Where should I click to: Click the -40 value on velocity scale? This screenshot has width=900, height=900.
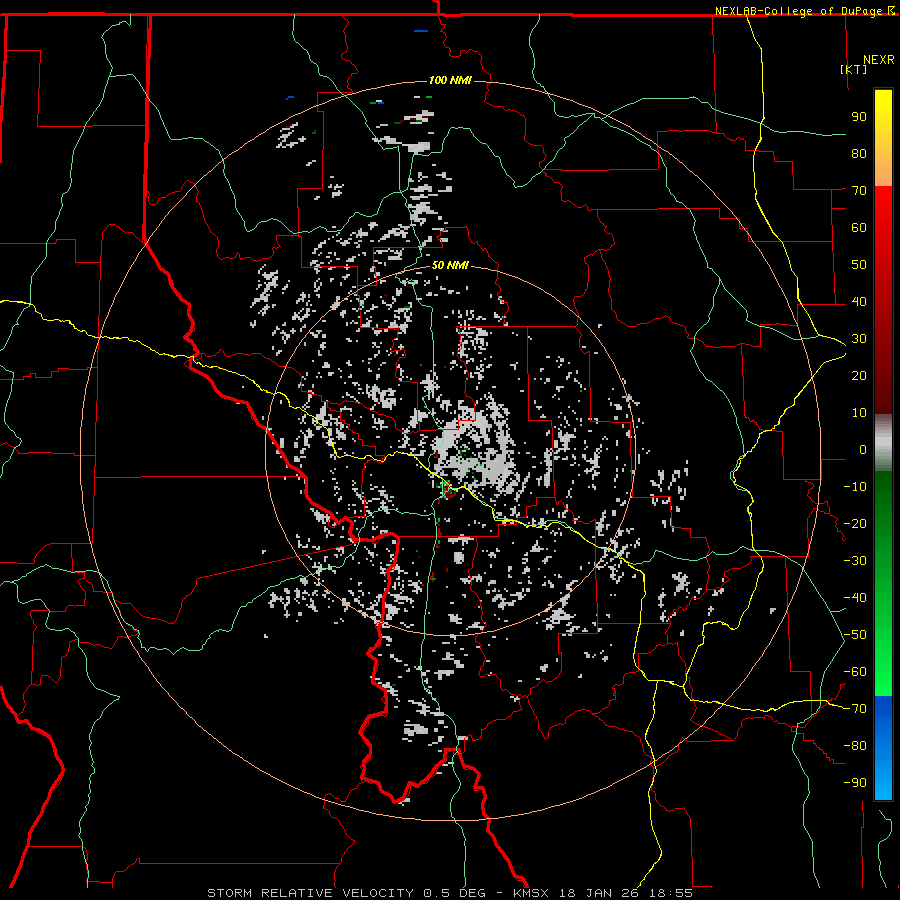pyautogui.click(x=855, y=598)
